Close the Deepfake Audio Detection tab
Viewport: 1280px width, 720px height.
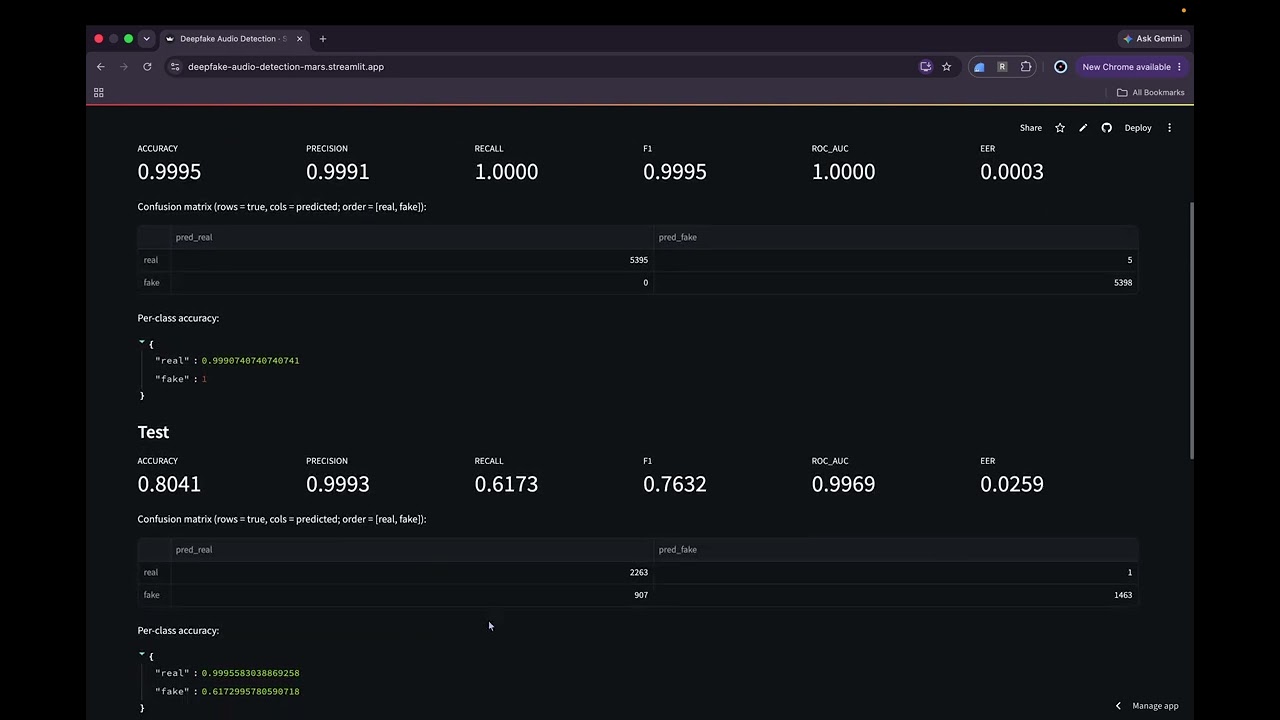(299, 39)
